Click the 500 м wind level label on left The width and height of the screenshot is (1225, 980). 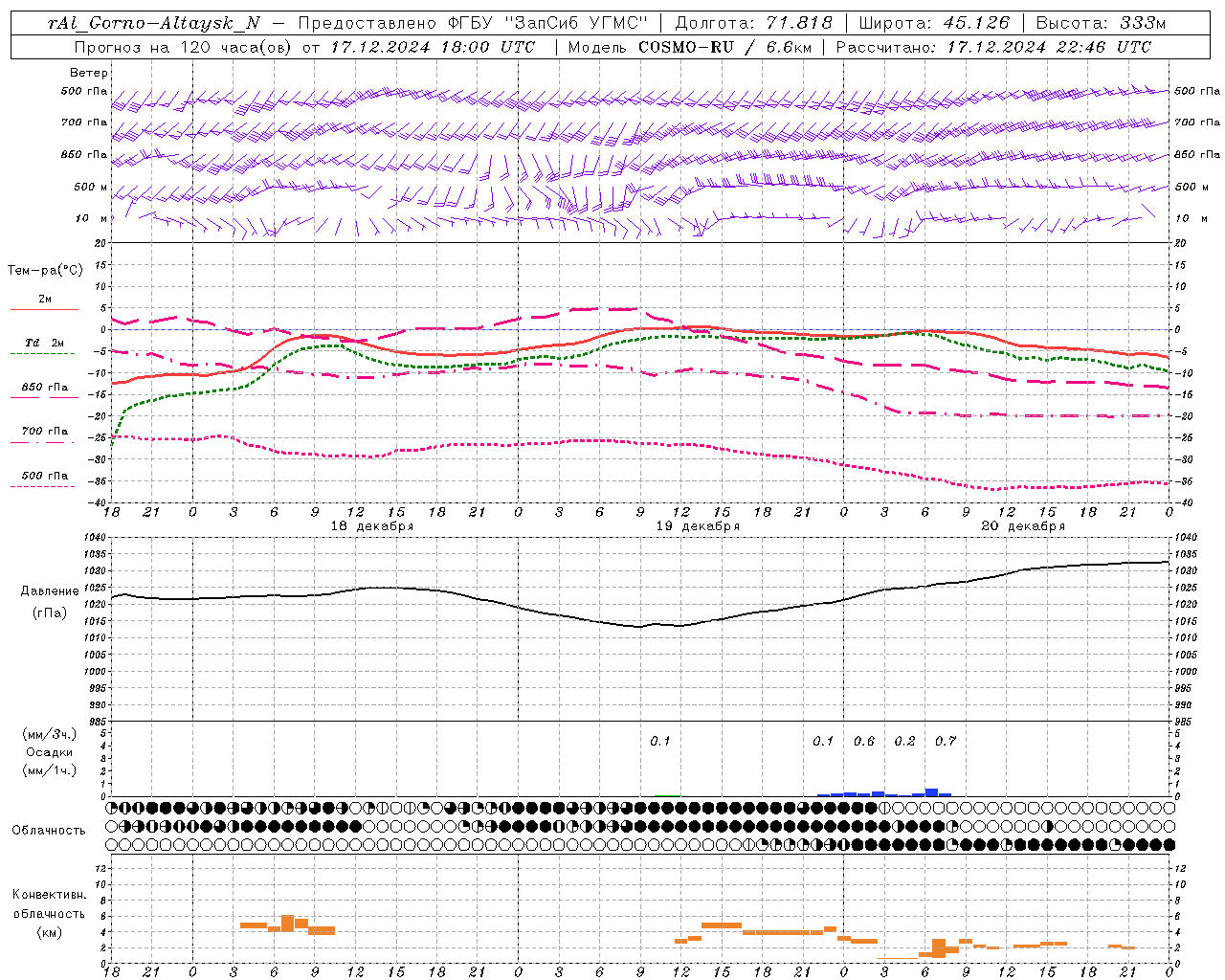tap(91, 188)
